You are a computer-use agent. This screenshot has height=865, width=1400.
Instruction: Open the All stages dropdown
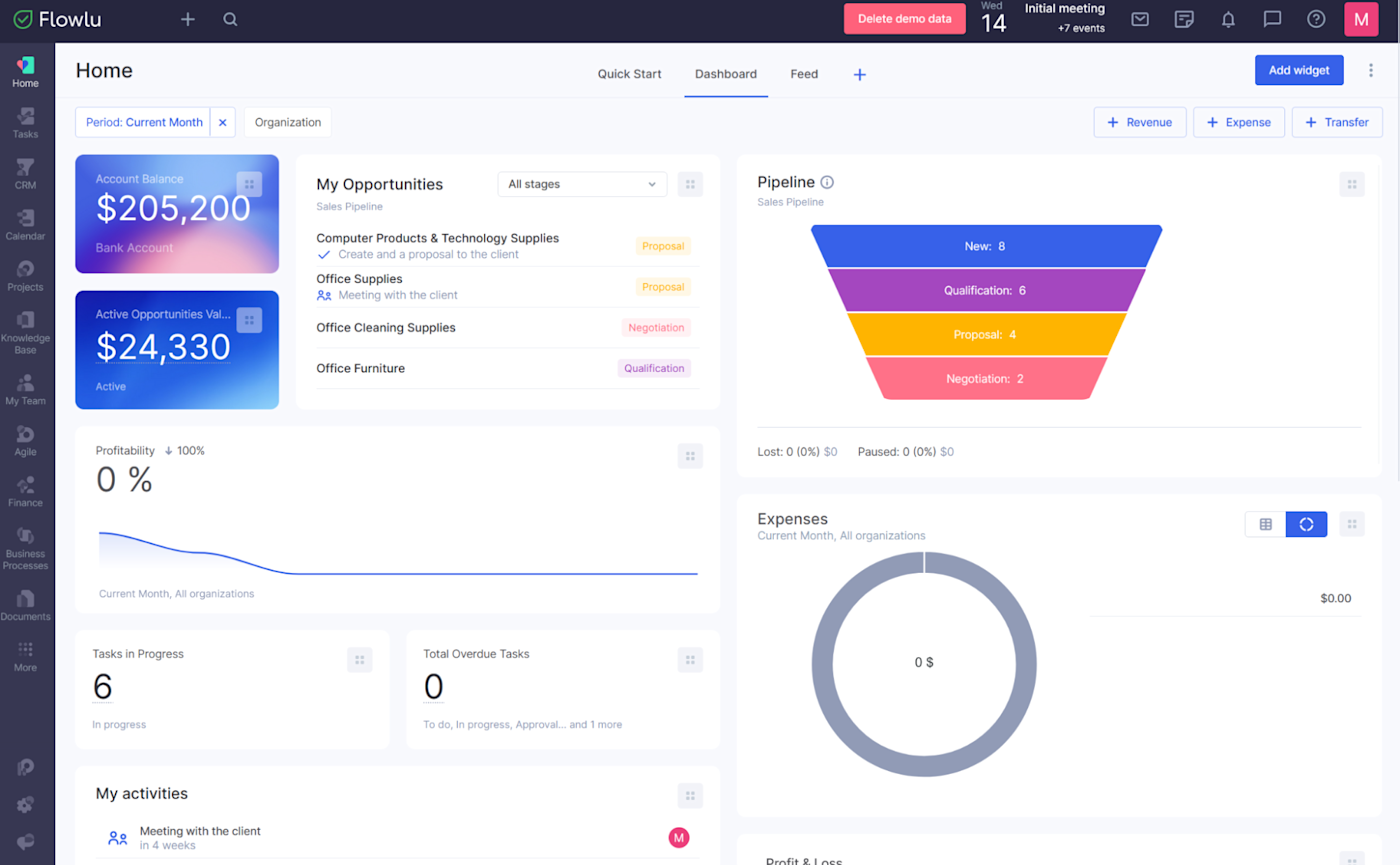pyautogui.click(x=582, y=184)
